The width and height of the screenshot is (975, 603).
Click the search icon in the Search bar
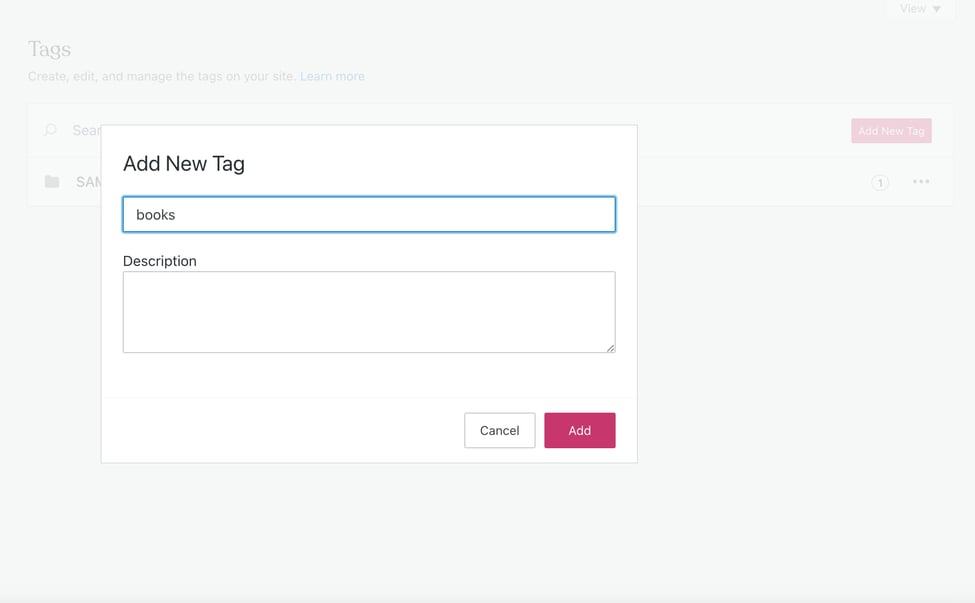(50, 130)
